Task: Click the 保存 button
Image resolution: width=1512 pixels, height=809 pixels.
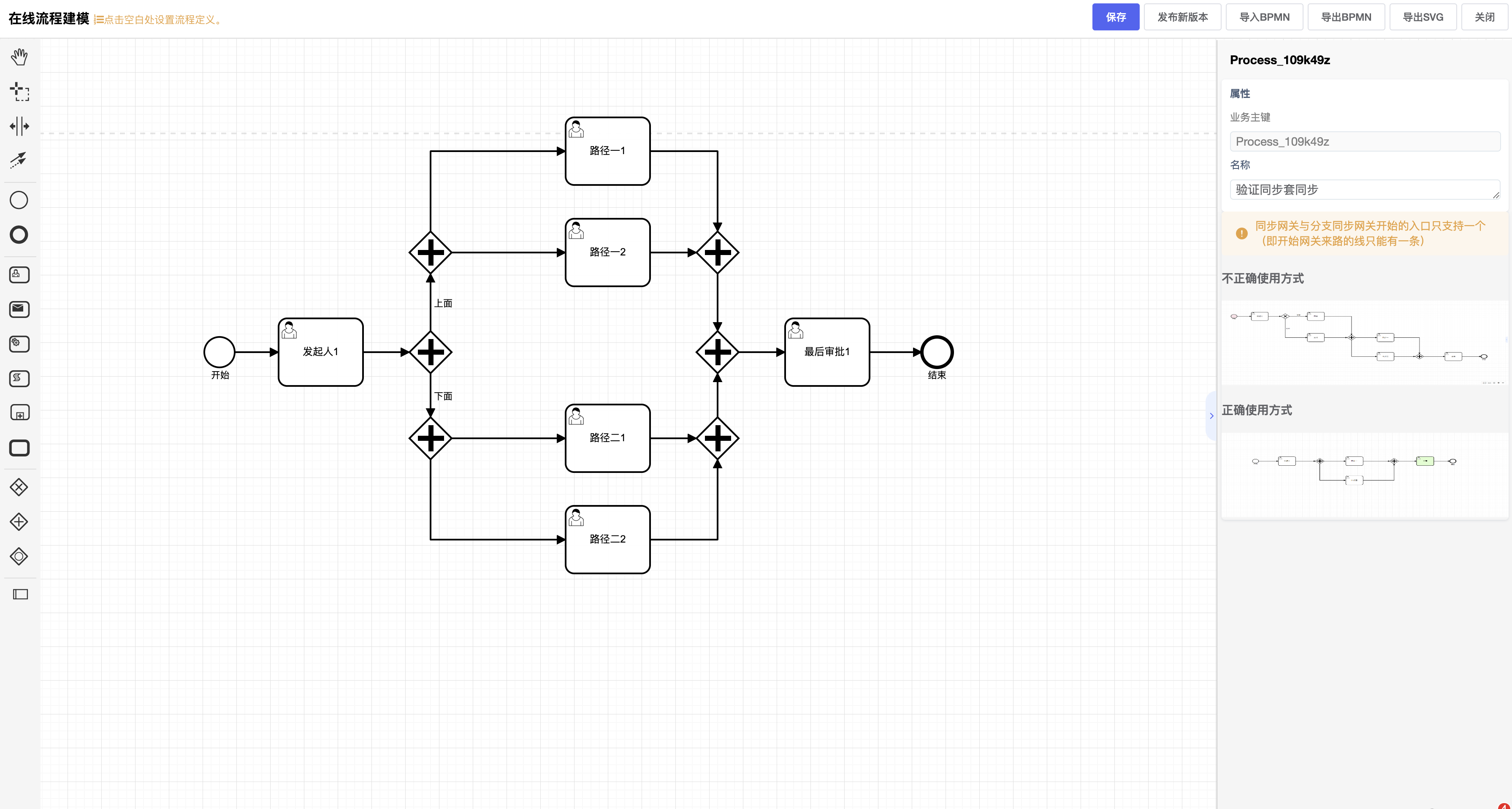Action: pos(1115,17)
